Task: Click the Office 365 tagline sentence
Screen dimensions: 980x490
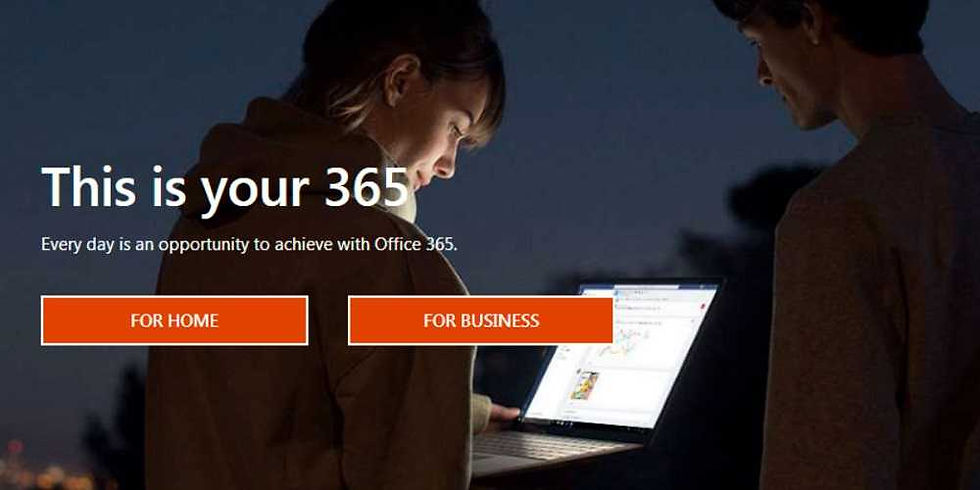Action: pos(249,244)
